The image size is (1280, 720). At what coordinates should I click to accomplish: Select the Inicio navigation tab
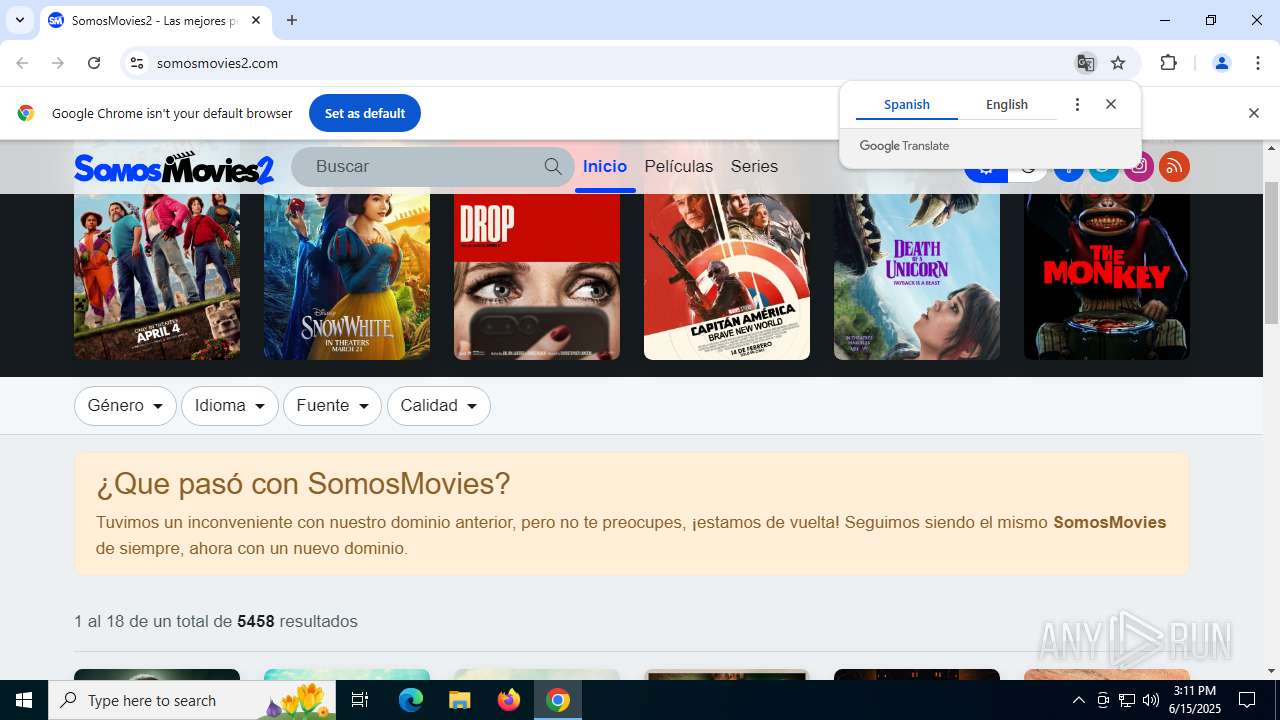[x=605, y=166]
